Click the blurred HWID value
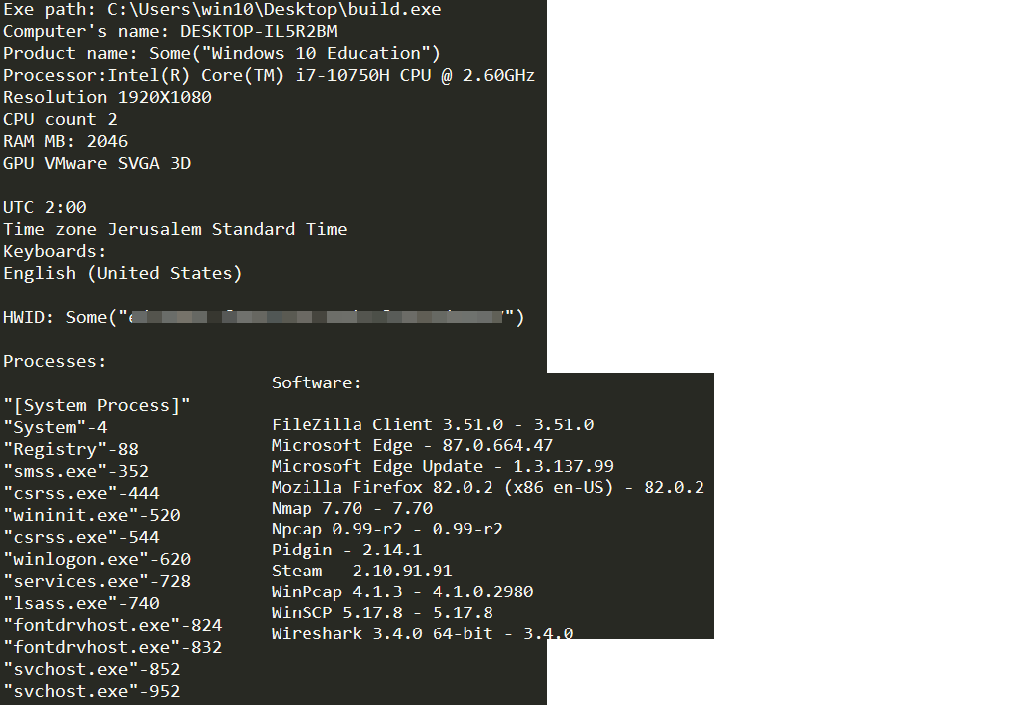Image resolution: width=1010 pixels, height=705 pixels. [316, 317]
